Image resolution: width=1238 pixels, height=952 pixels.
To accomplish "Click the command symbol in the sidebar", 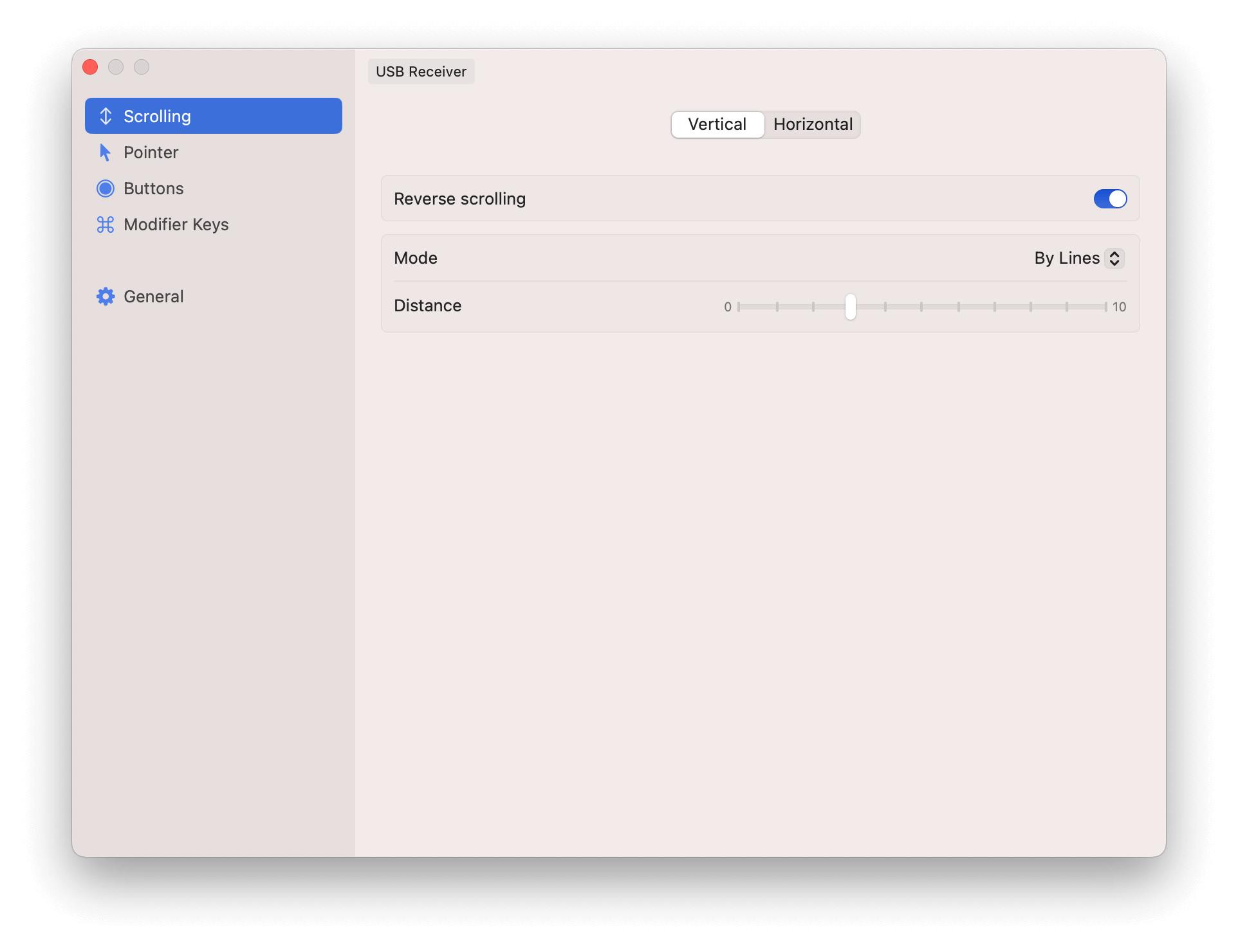I will [106, 224].
